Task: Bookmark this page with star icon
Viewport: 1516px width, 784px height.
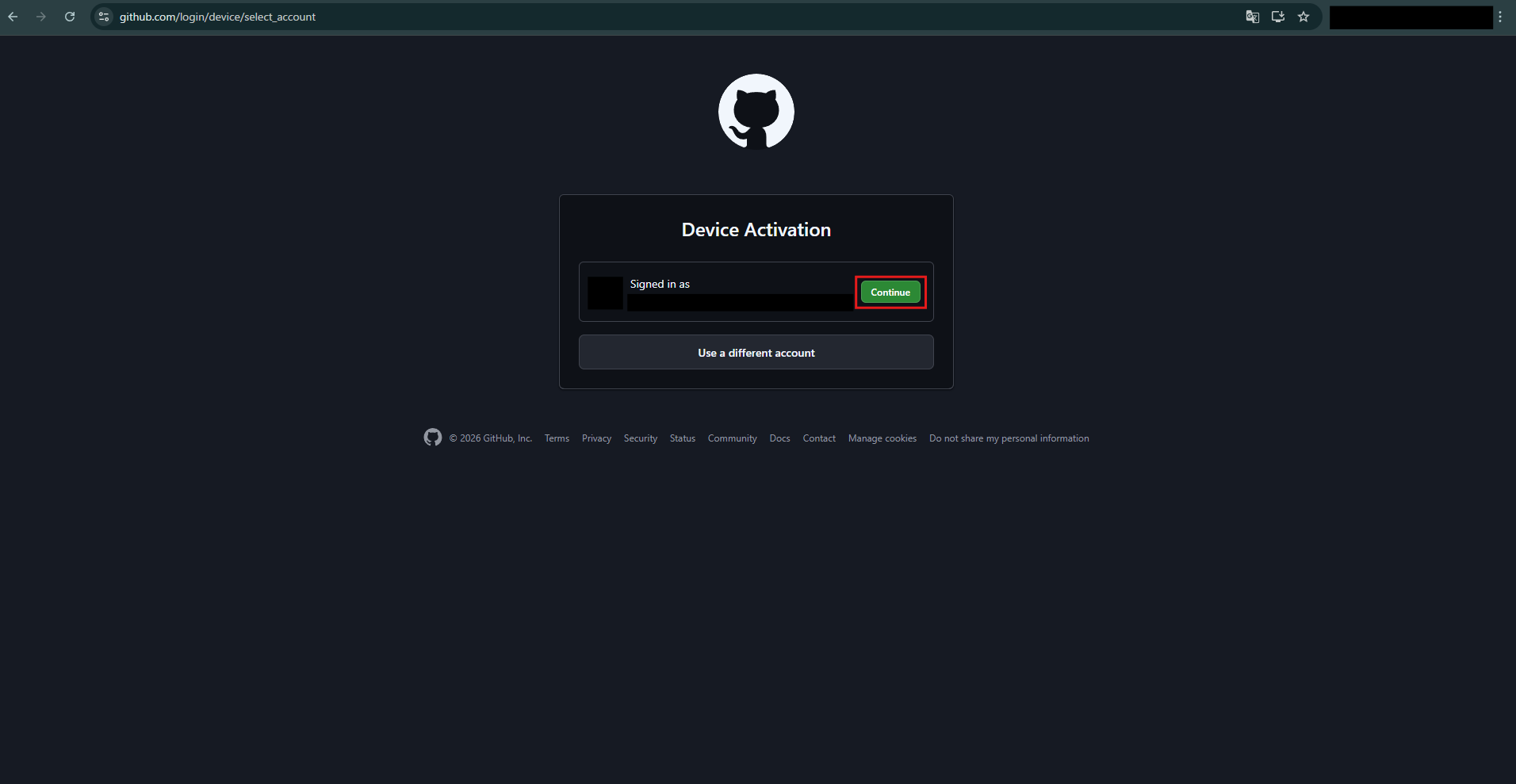Action: (1304, 17)
